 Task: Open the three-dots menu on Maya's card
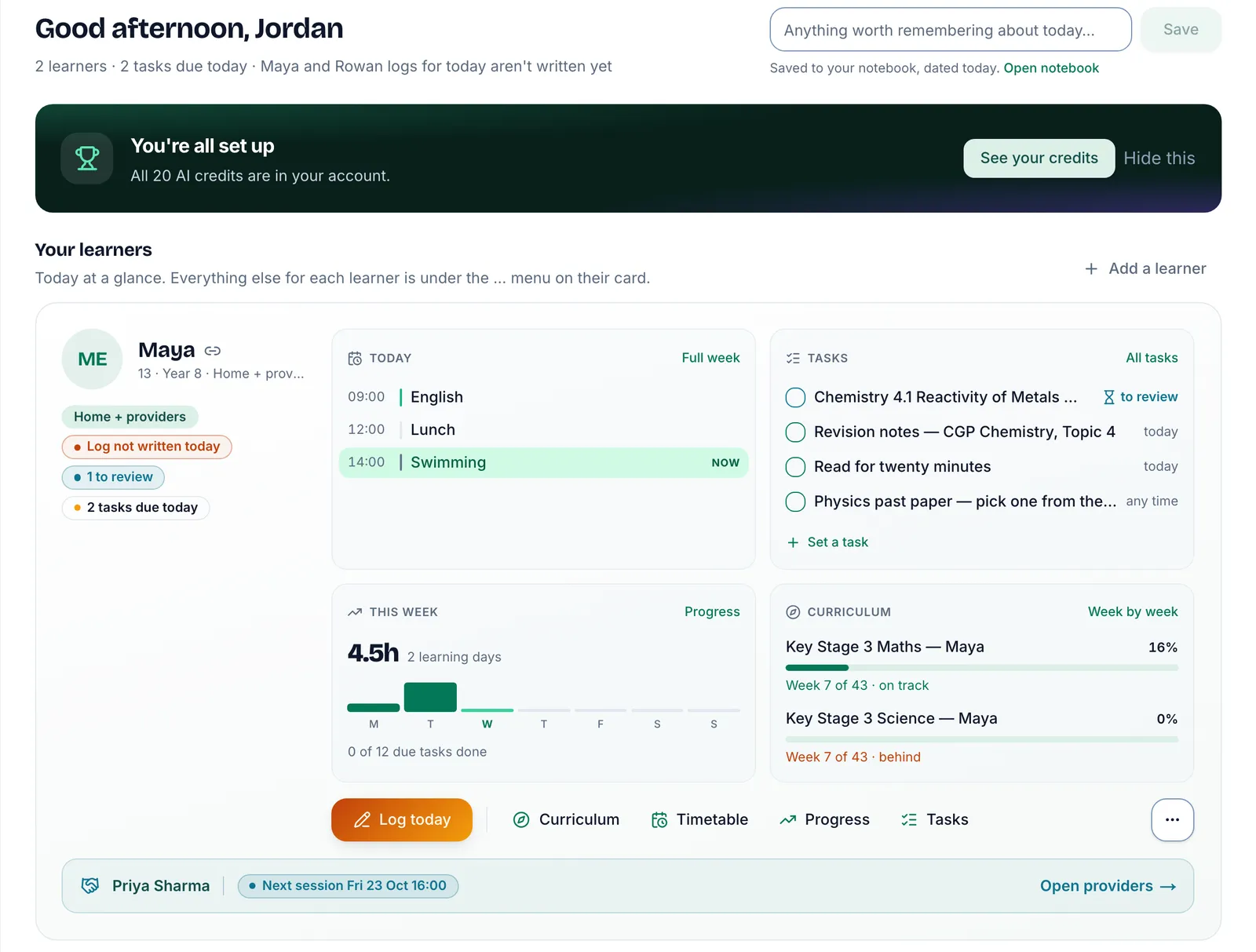(1172, 819)
